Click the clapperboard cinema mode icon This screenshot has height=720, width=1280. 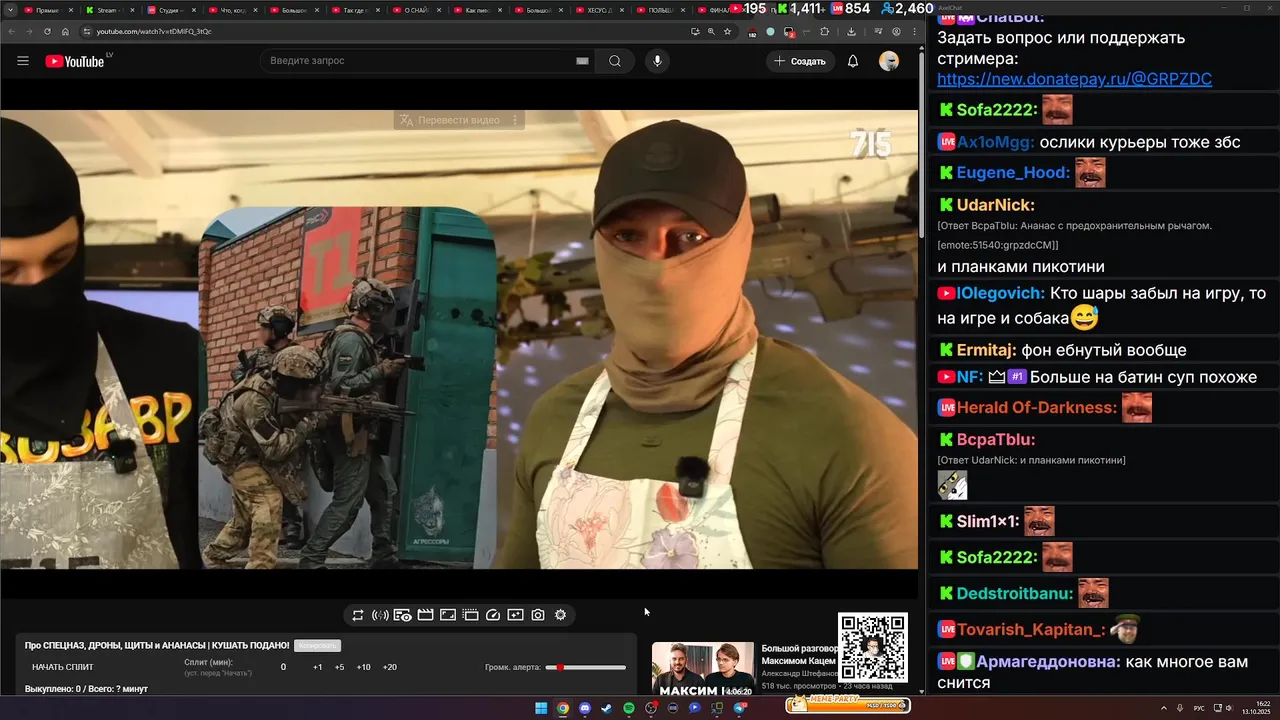click(425, 615)
